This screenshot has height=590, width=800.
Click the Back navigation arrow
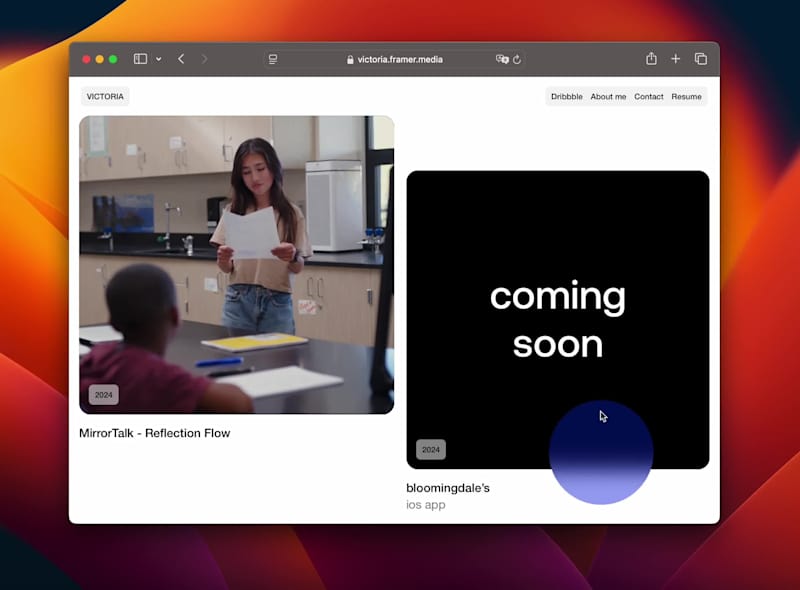[x=180, y=59]
